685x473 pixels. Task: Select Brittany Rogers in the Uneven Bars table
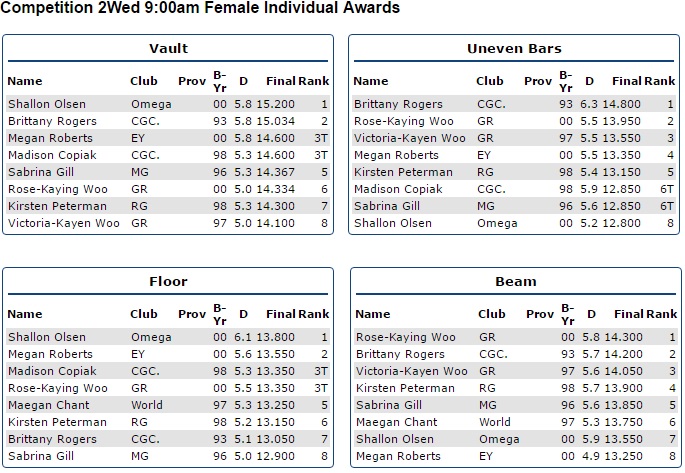[395, 104]
